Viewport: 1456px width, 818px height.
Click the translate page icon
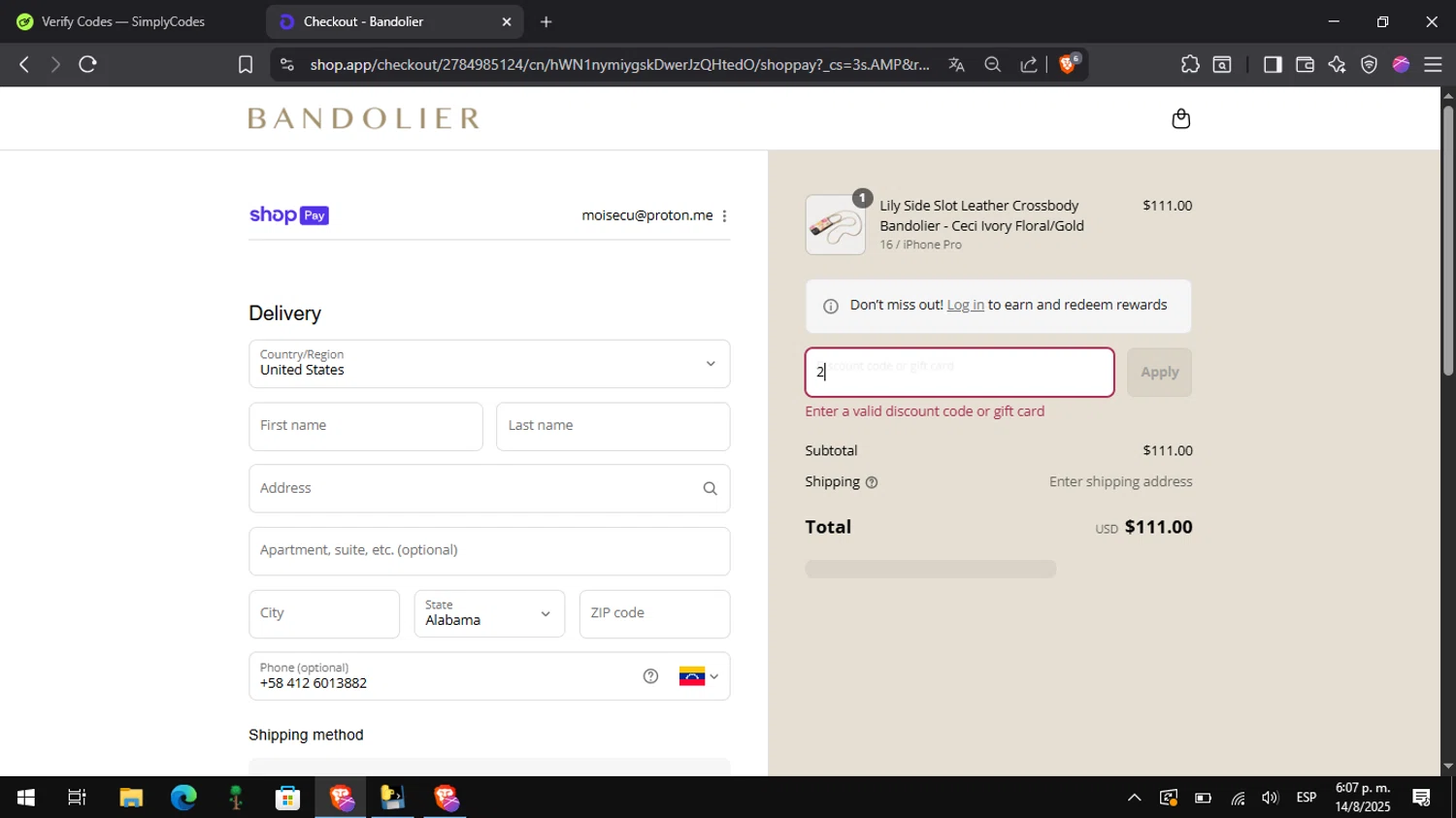[956, 64]
